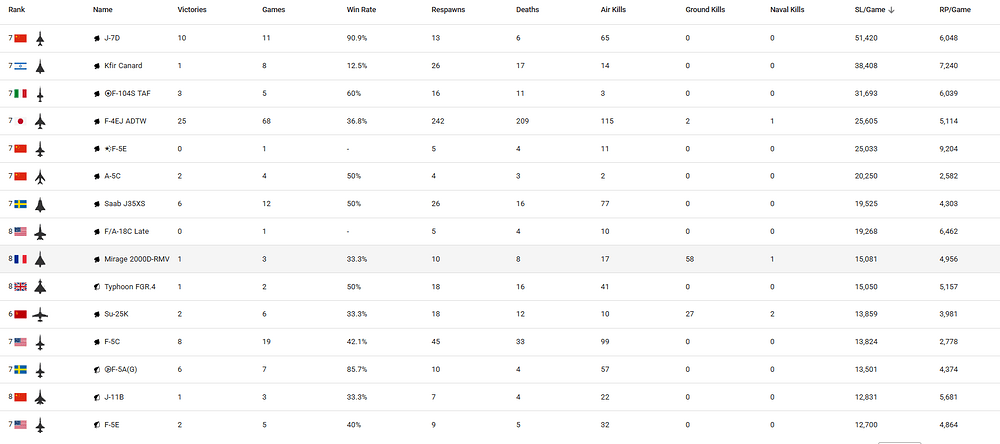Click the aircraft silhouette in the J-11B row
This screenshot has height=444, width=1000.
coord(40,397)
